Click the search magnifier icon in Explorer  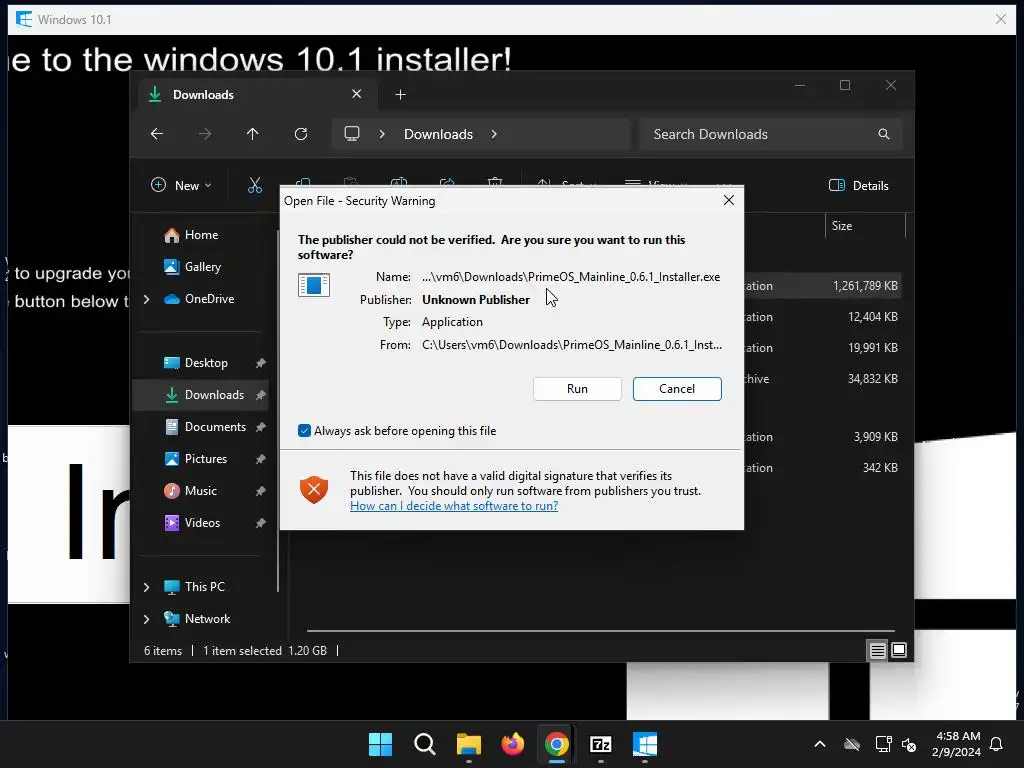(884, 134)
